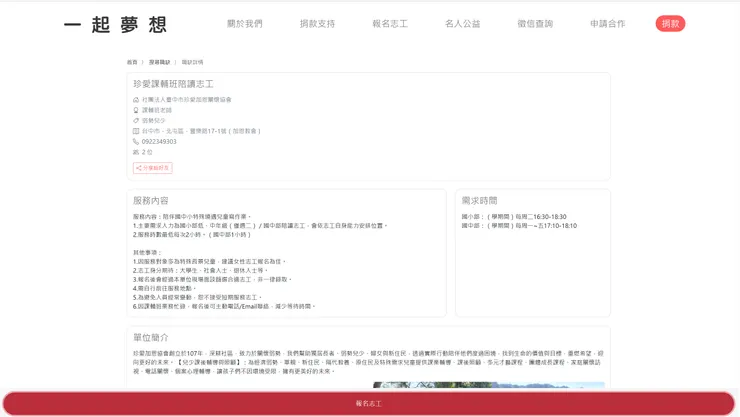Screen dimensions: 740x417
Task: Click the line about 電話/Email聯絡
Action: point(224,306)
